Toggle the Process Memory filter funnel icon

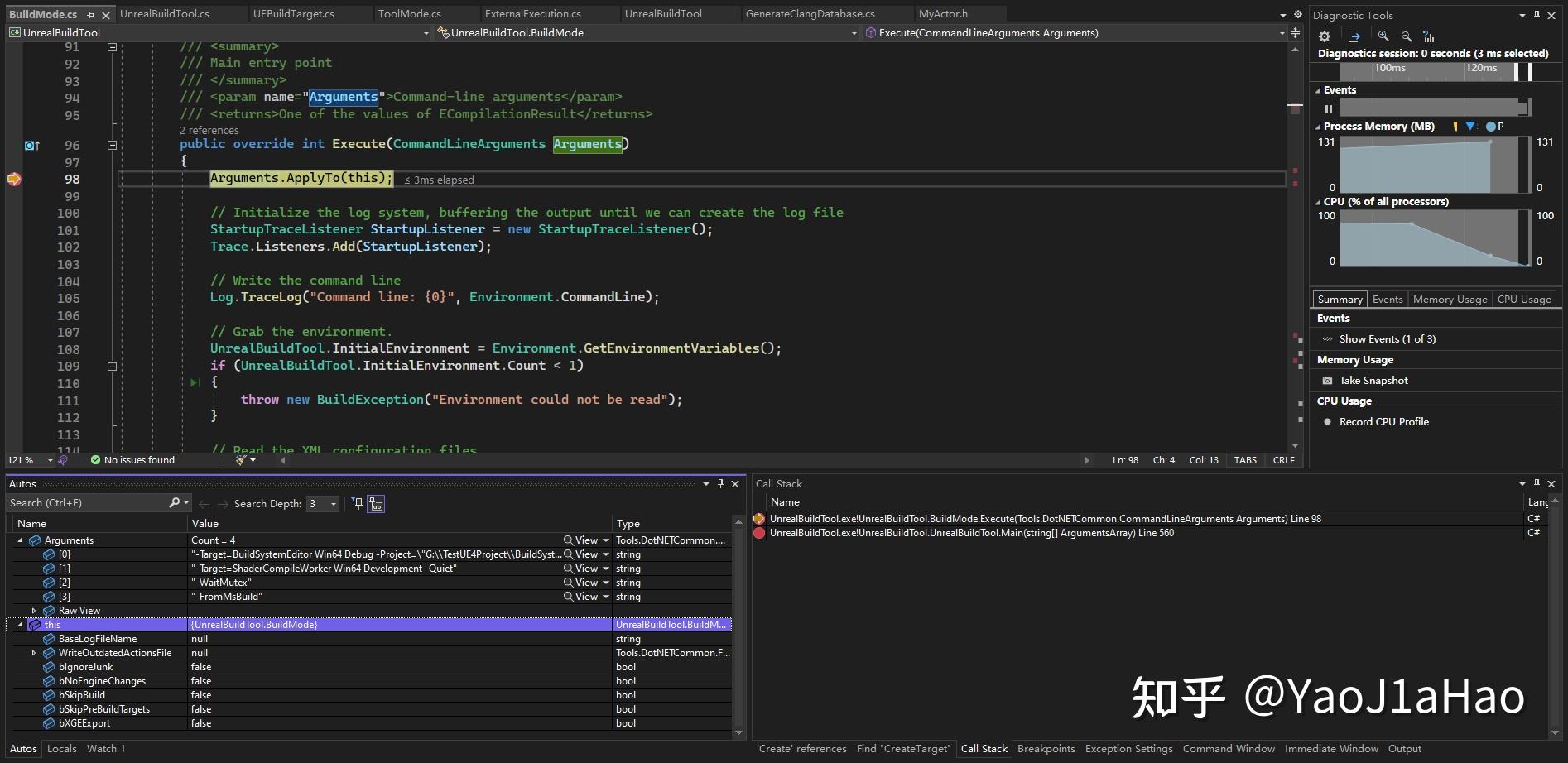pyautogui.click(x=1471, y=126)
